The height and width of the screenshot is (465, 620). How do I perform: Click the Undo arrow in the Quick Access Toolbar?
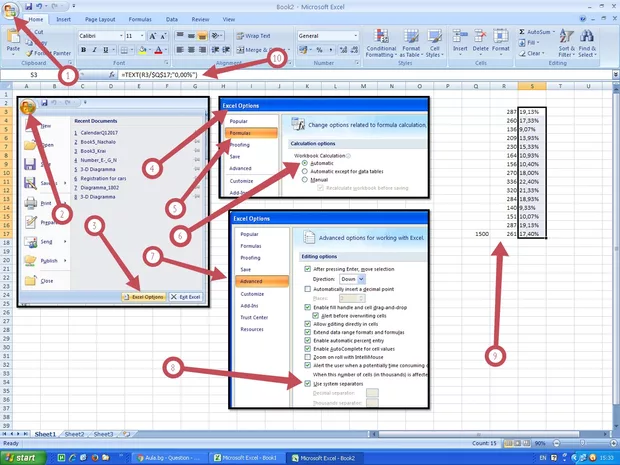click(x=39, y=6)
